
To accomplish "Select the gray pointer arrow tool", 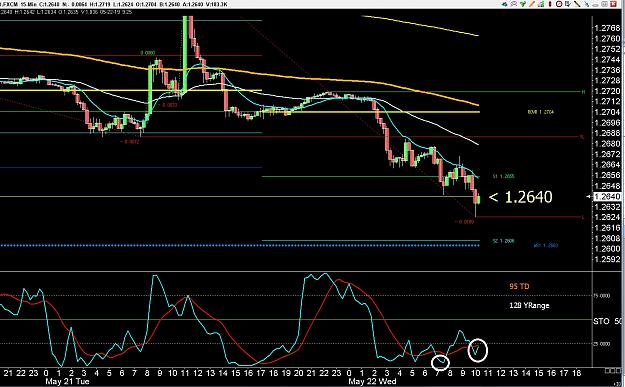I will [x=586, y=4].
